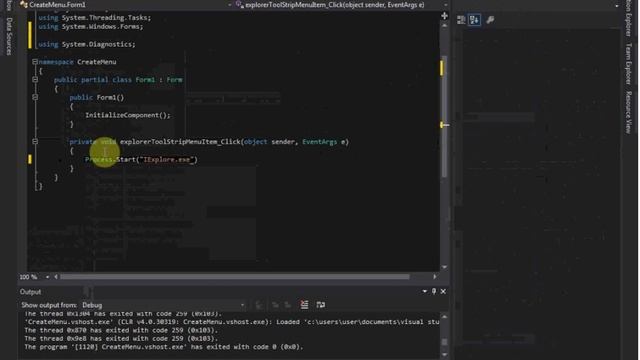Sort Properties panel alphabetically
The image size is (640, 360).
click(x=474, y=20)
